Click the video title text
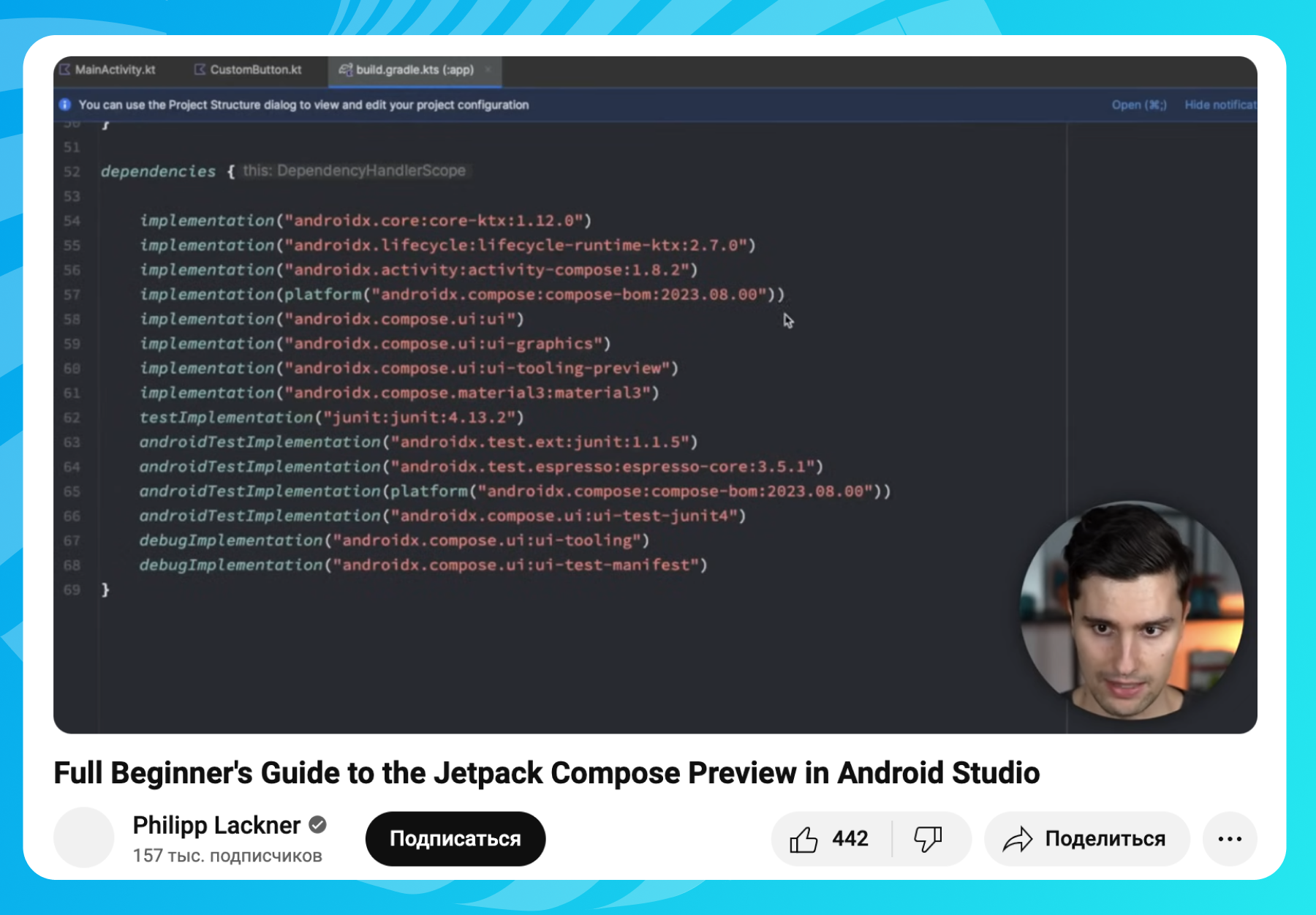The image size is (1316, 915). [547, 773]
